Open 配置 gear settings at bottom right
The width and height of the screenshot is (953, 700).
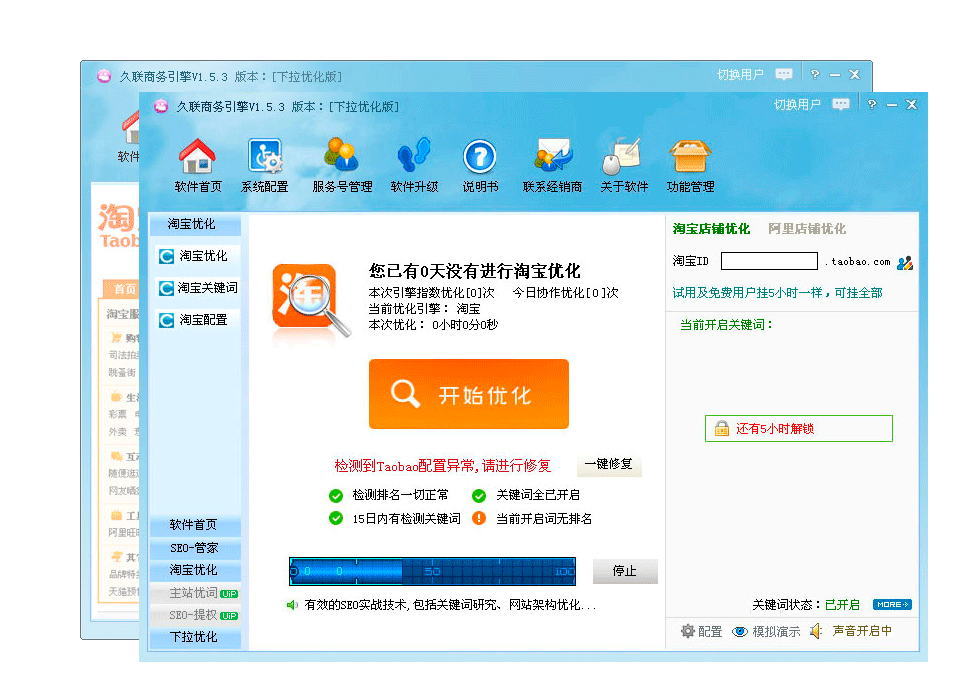701,631
